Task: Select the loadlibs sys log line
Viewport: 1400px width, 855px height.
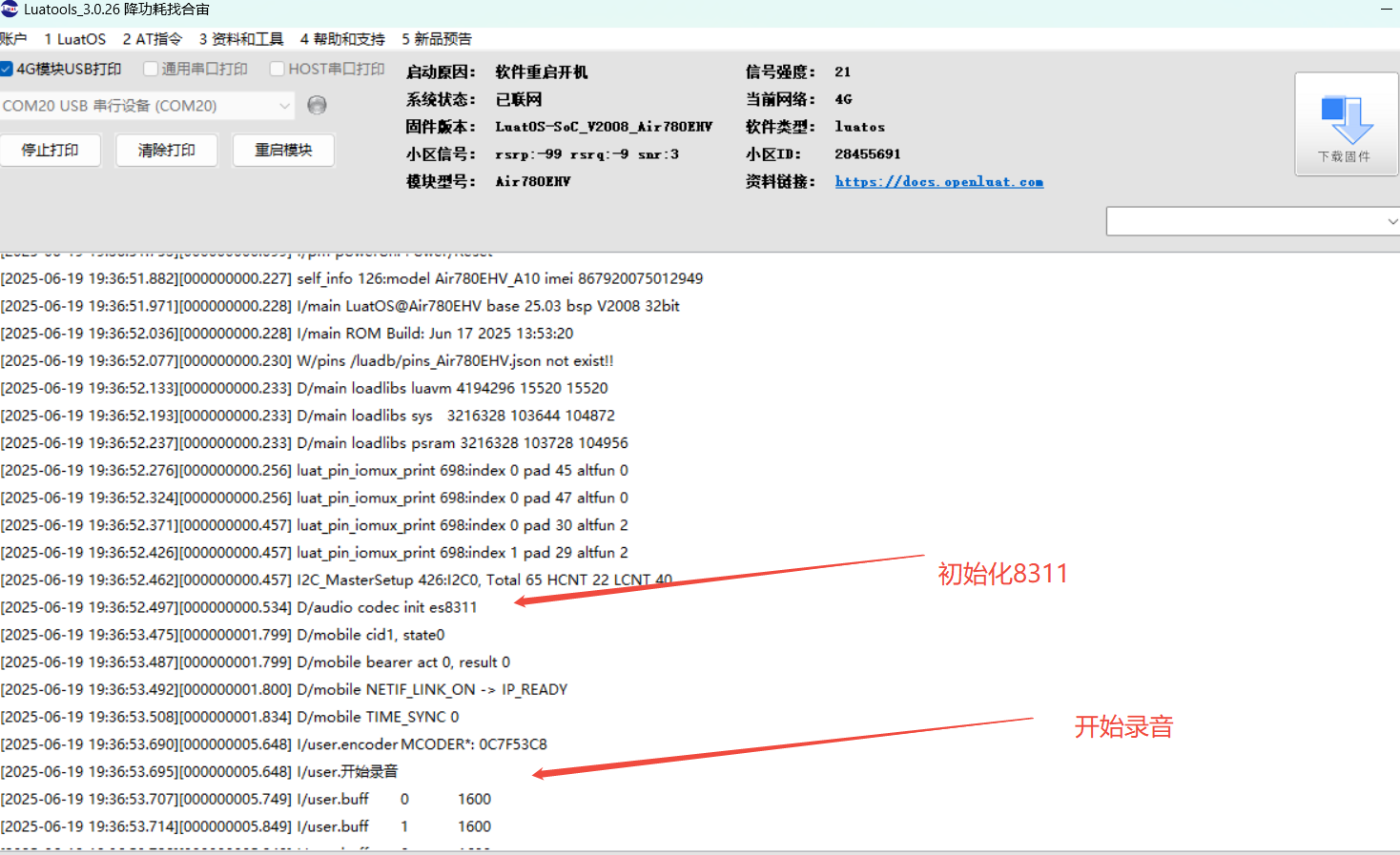Action: (308, 416)
